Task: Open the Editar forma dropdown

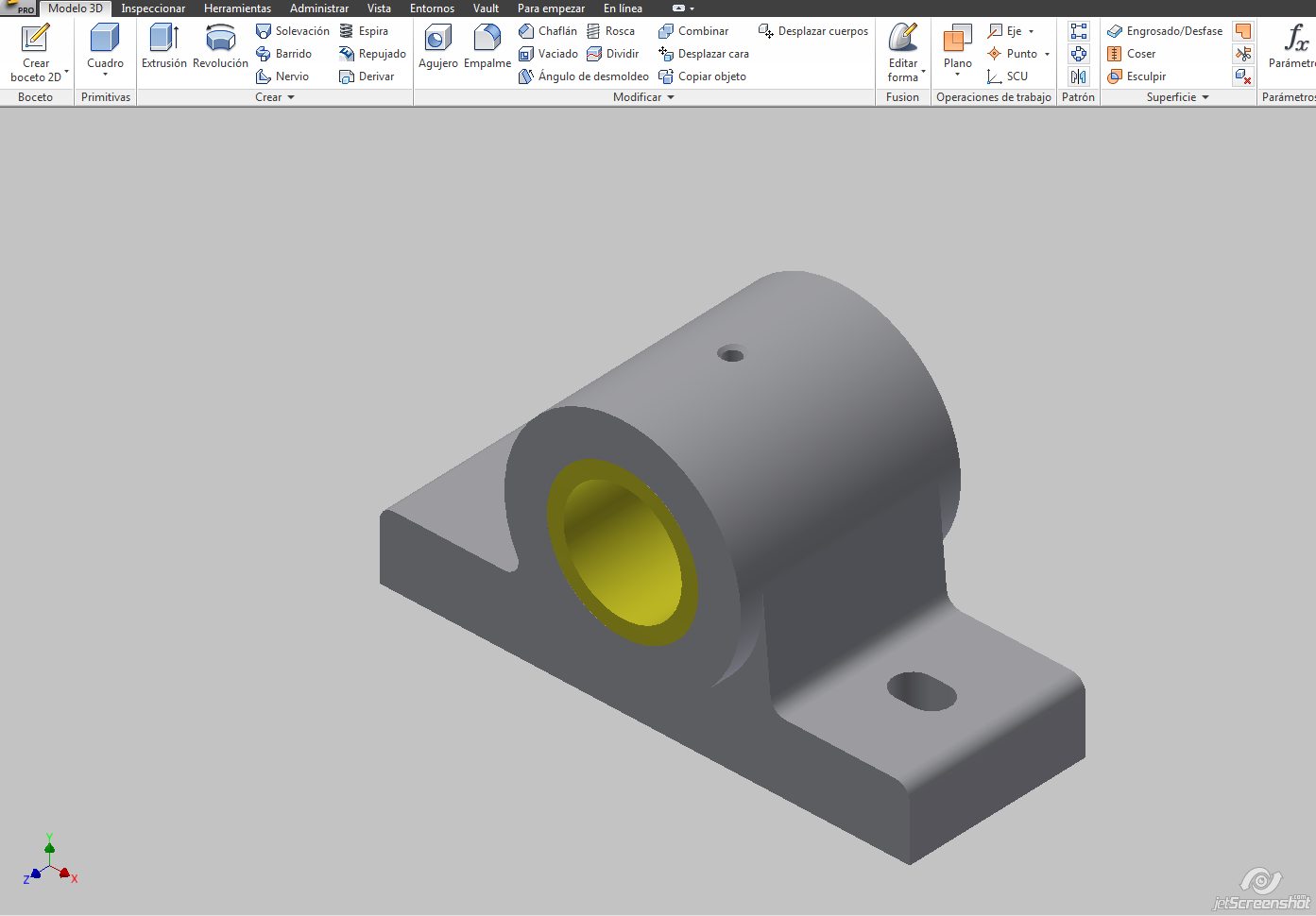Action: tap(923, 72)
